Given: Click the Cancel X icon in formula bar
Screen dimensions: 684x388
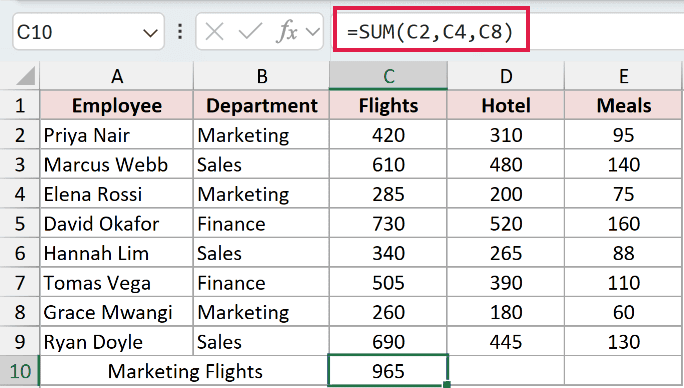Looking at the screenshot, I should tap(214, 32).
